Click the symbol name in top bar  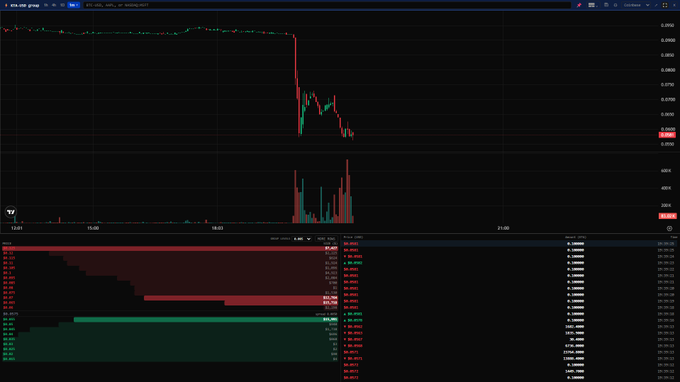25,5
